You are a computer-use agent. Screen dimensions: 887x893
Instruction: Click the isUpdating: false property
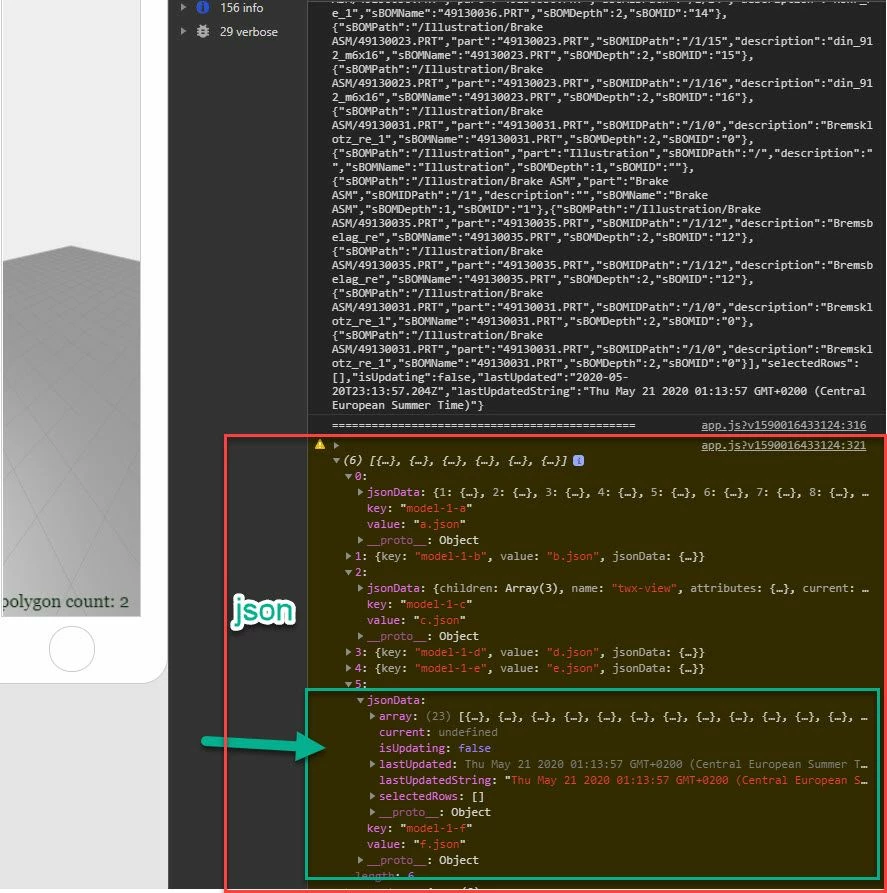click(x=435, y=748)
